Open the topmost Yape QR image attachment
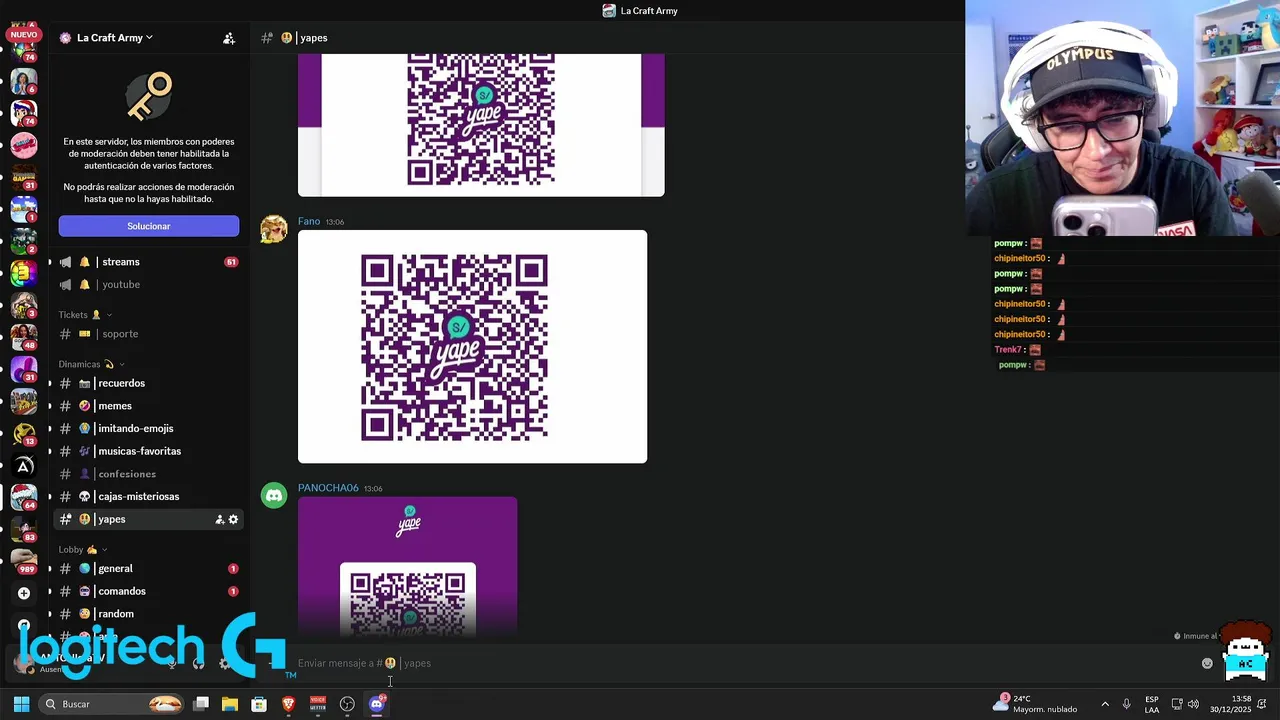 481,125
